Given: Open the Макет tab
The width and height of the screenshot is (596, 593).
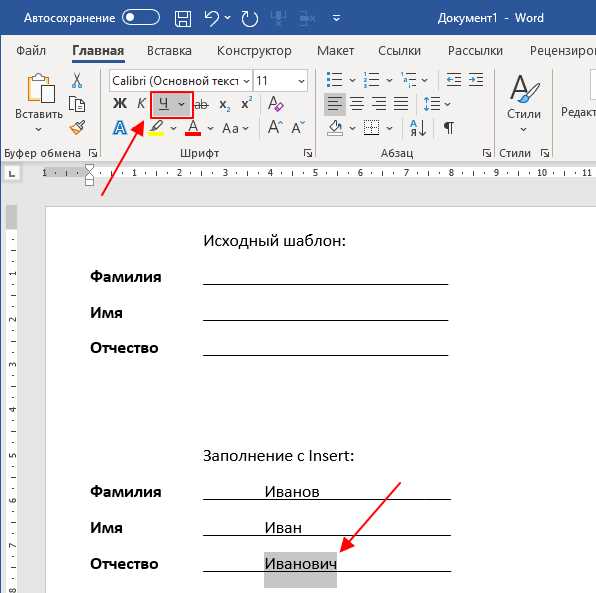Looking at the screenshot, I should click(335, 51).
